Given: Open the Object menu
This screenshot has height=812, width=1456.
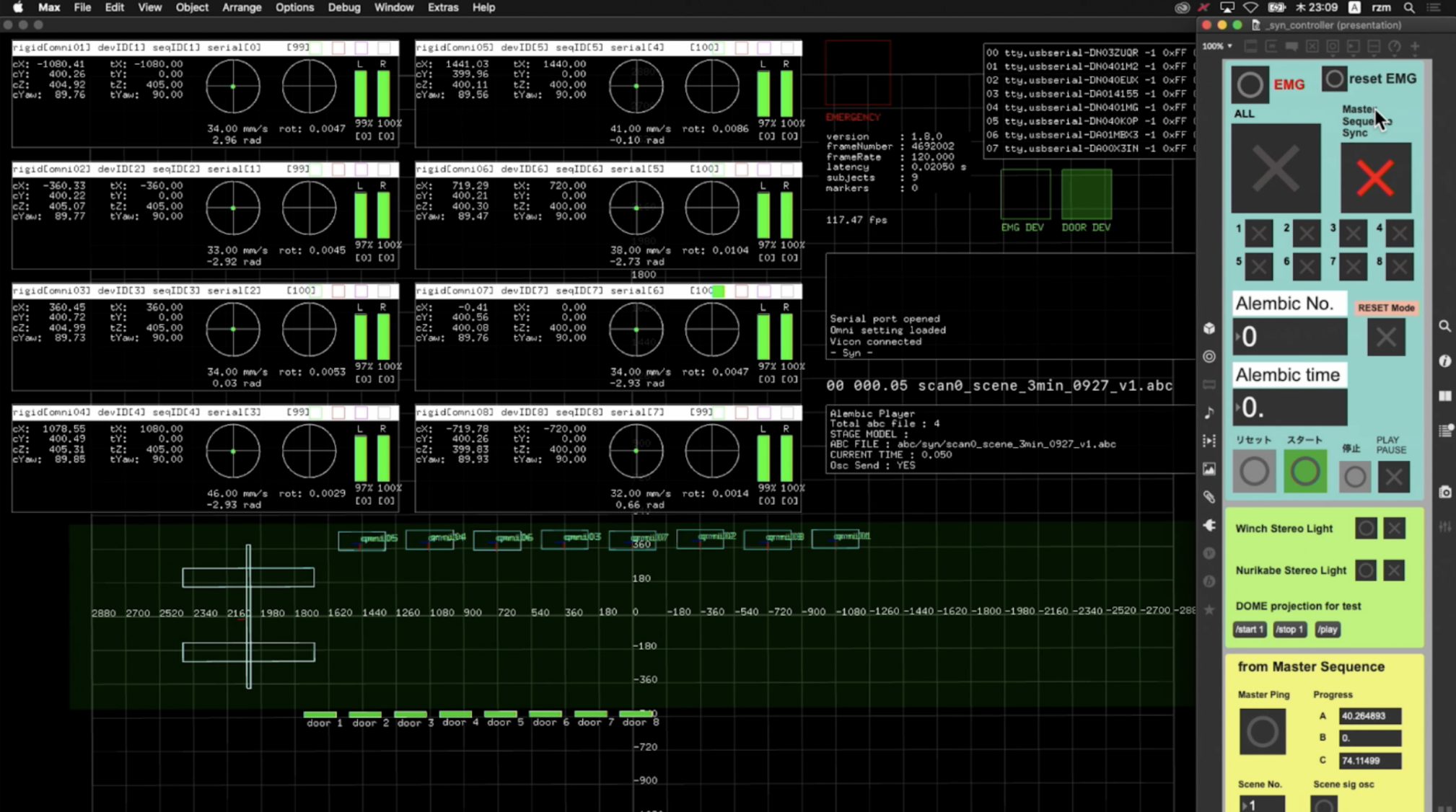Looking at the screenshot, I should coord(192,7).
